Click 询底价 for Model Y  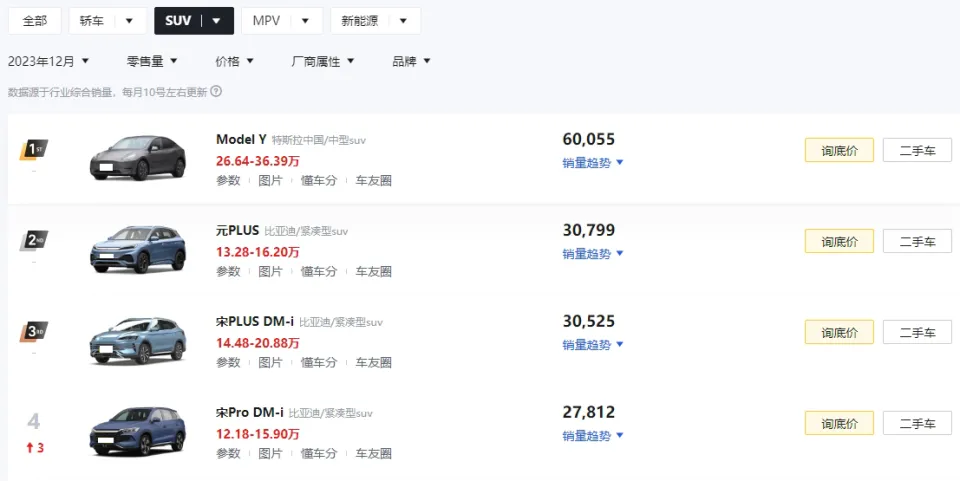(x=839, y=151)
